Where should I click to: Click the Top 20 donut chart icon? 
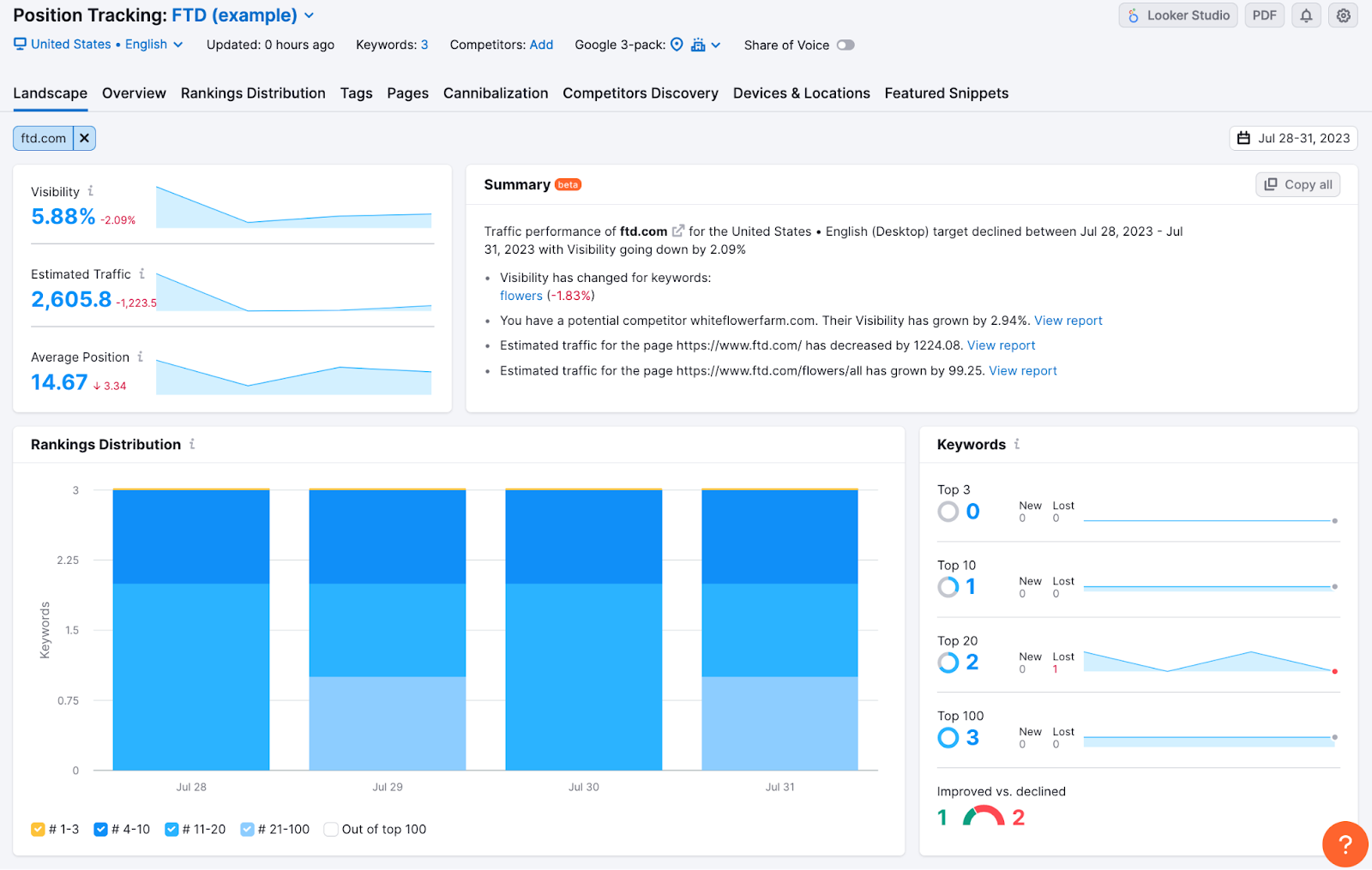coord(948,663)
